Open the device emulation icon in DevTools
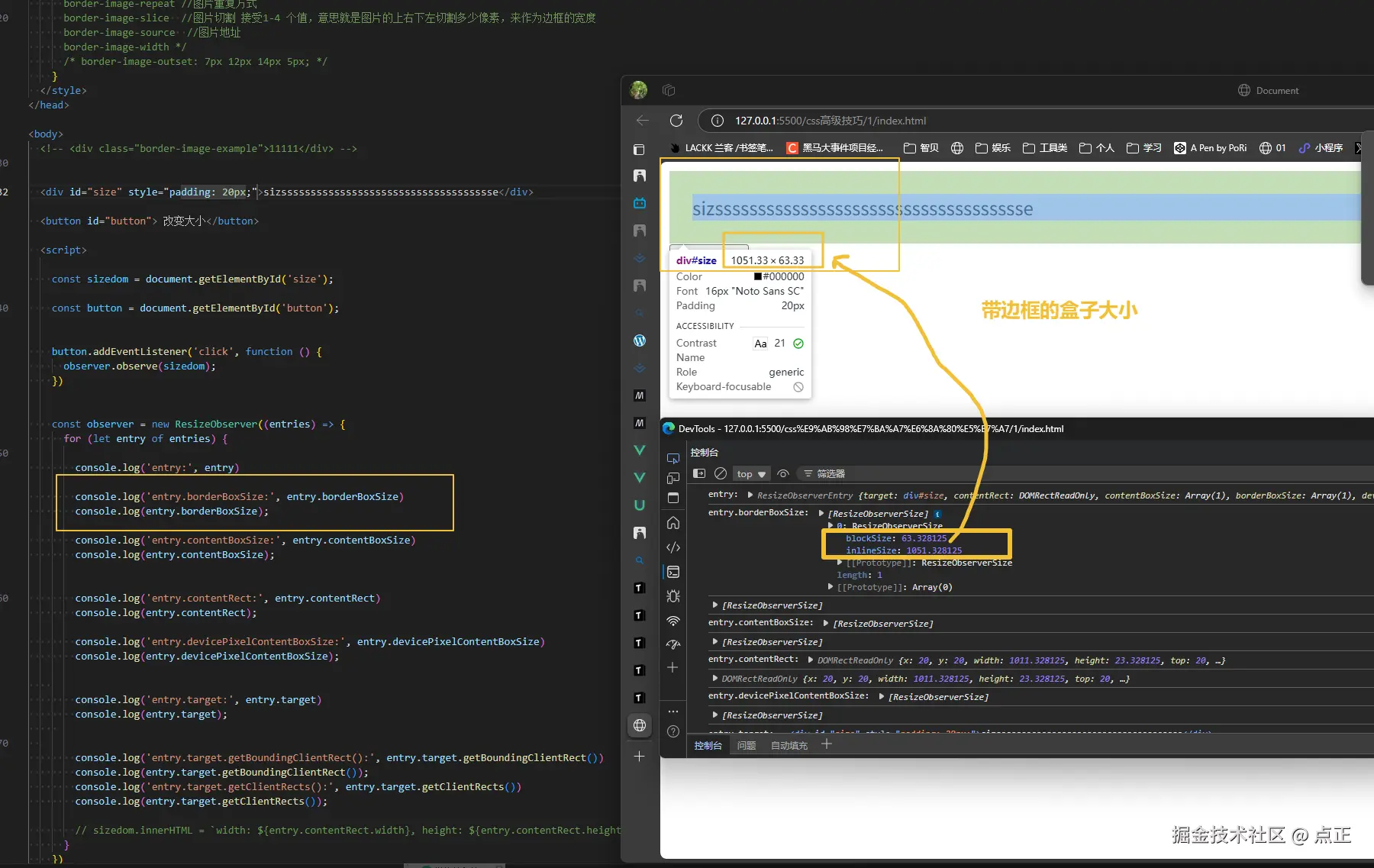The width and height of the screenshot is (1374, 868). tap(672, 478)
